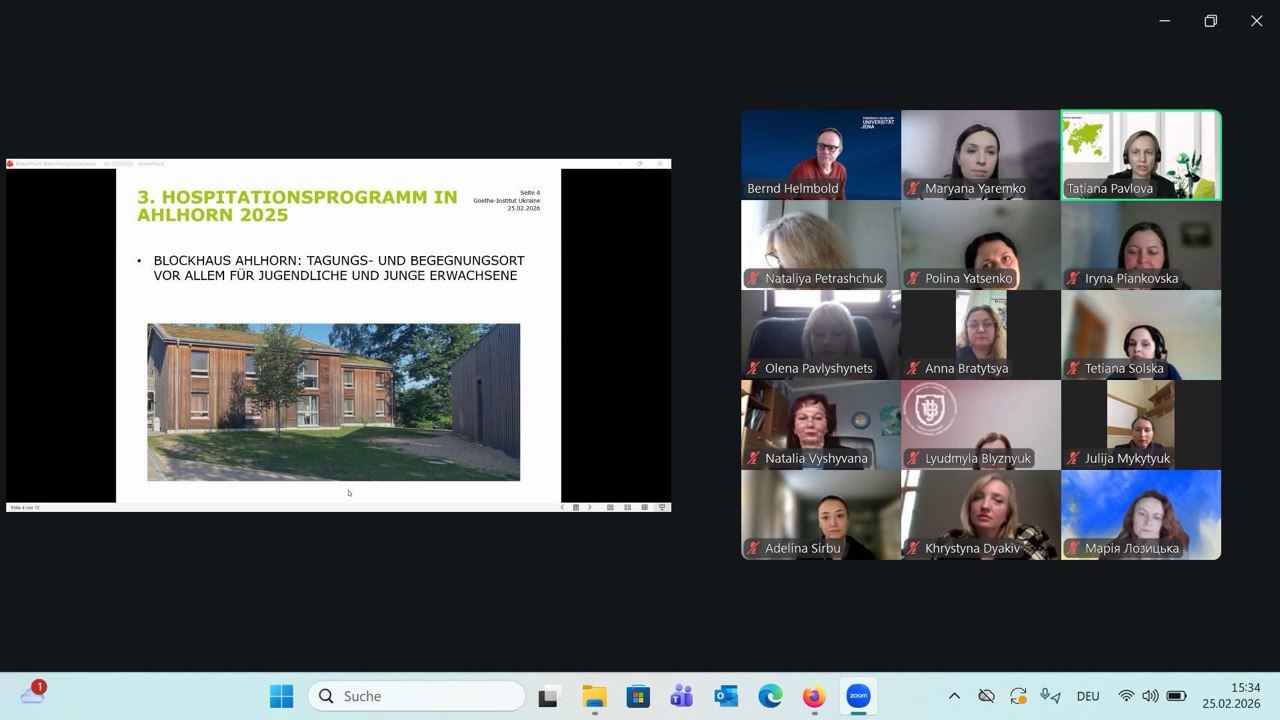Open Microsoft Teams from taskbar
The image size is (1280, 720).
(682, 696)
